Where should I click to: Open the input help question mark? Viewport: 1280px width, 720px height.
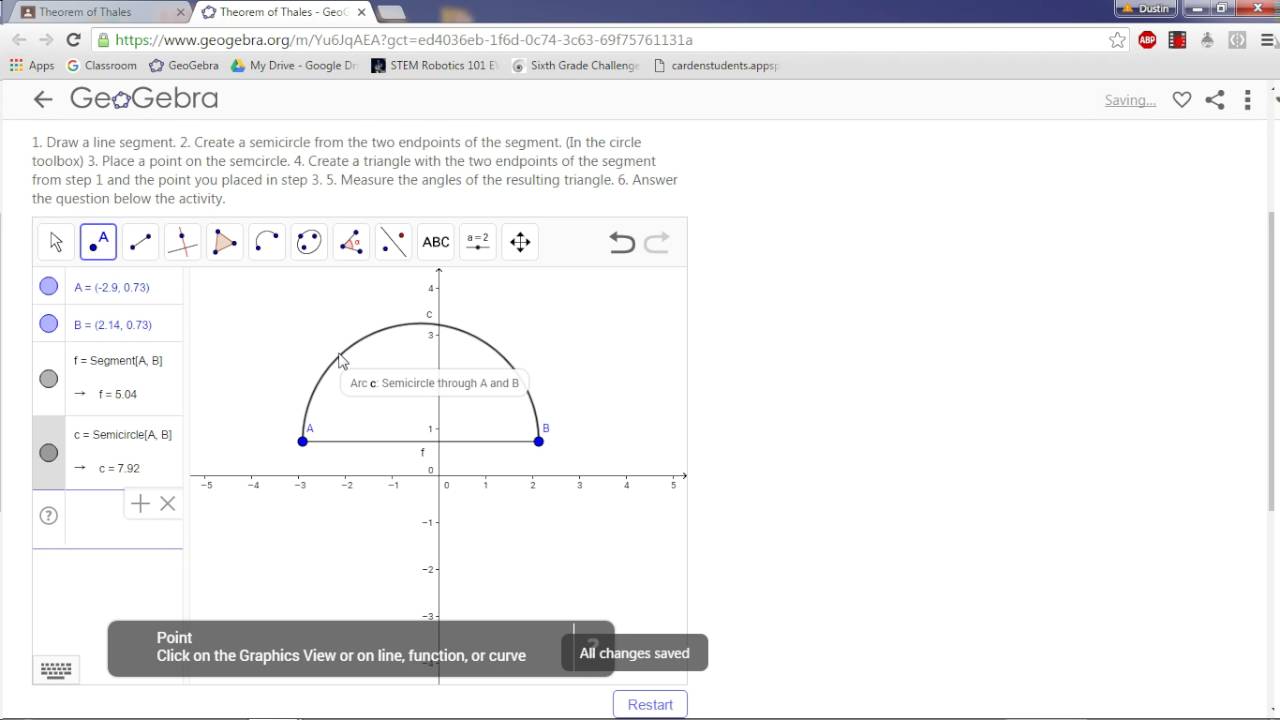point(48,516)
